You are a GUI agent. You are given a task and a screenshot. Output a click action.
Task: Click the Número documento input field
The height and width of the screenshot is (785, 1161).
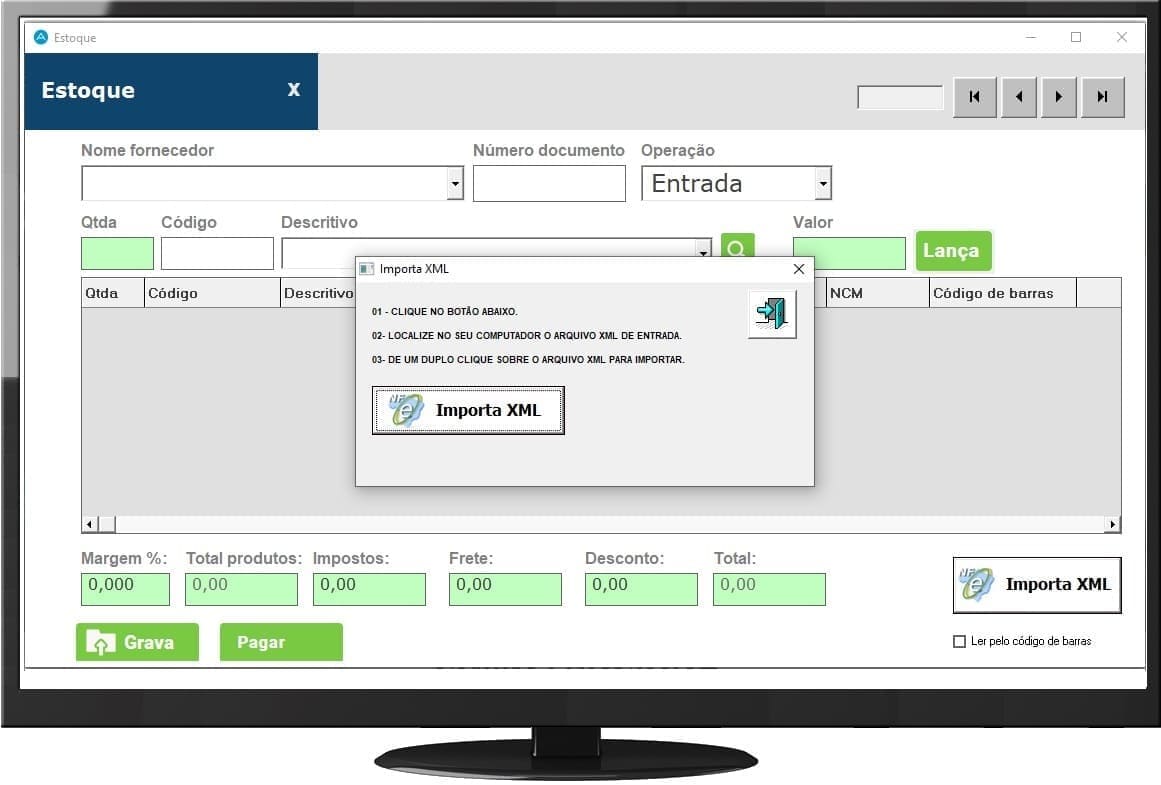point(549,184)
